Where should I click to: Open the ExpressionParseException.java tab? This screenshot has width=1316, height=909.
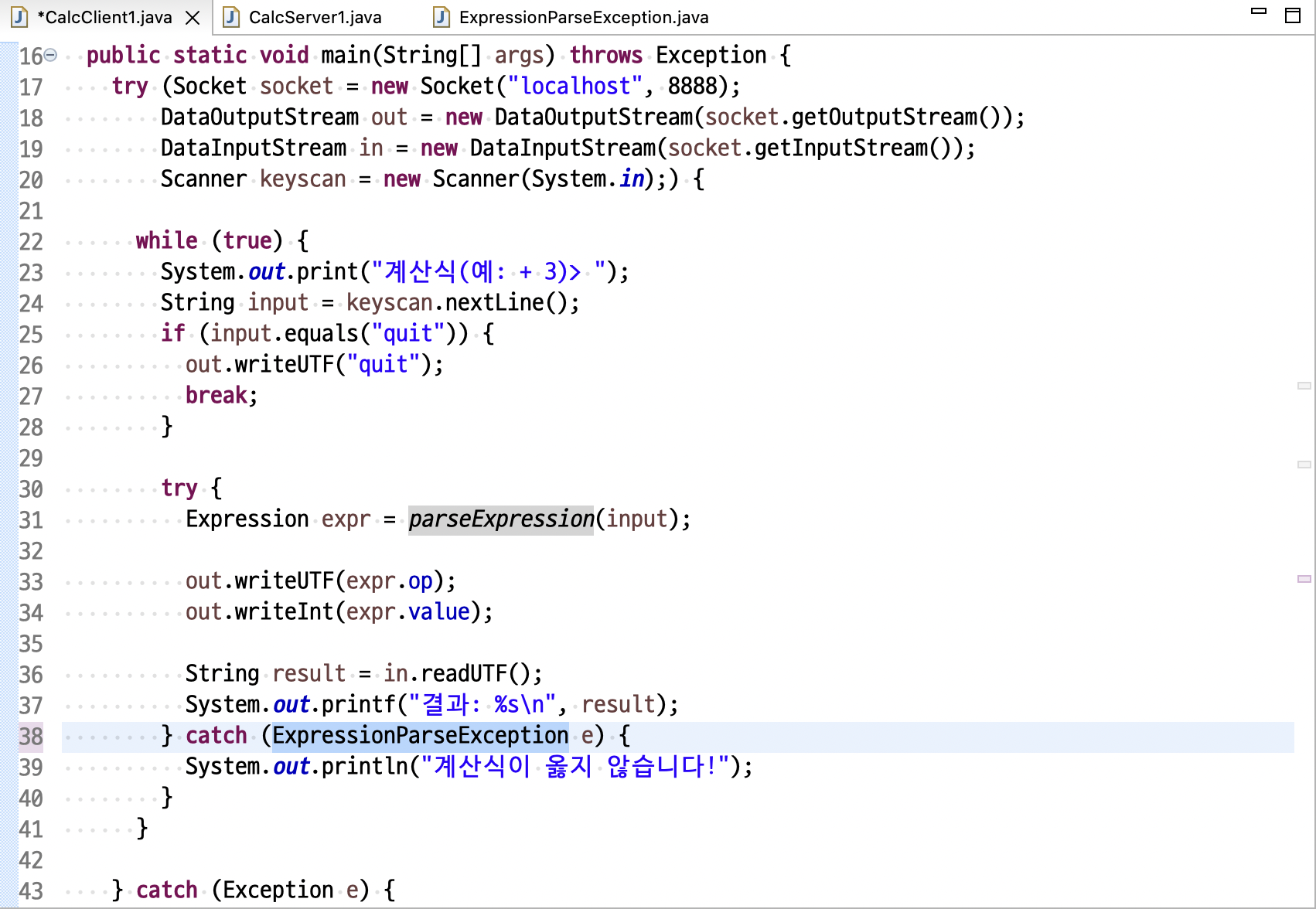[x=583, y=17]
